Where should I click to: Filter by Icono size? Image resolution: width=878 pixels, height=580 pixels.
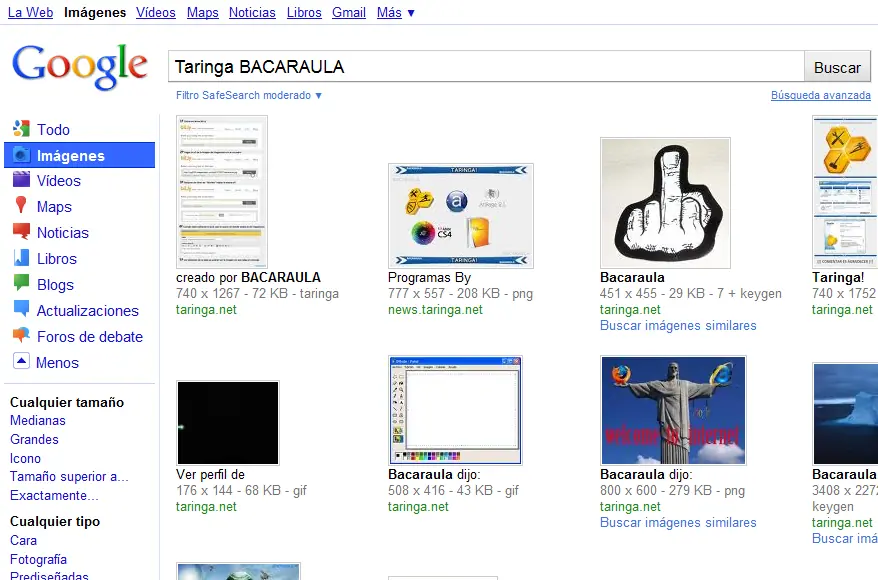[x=25, y=459]
